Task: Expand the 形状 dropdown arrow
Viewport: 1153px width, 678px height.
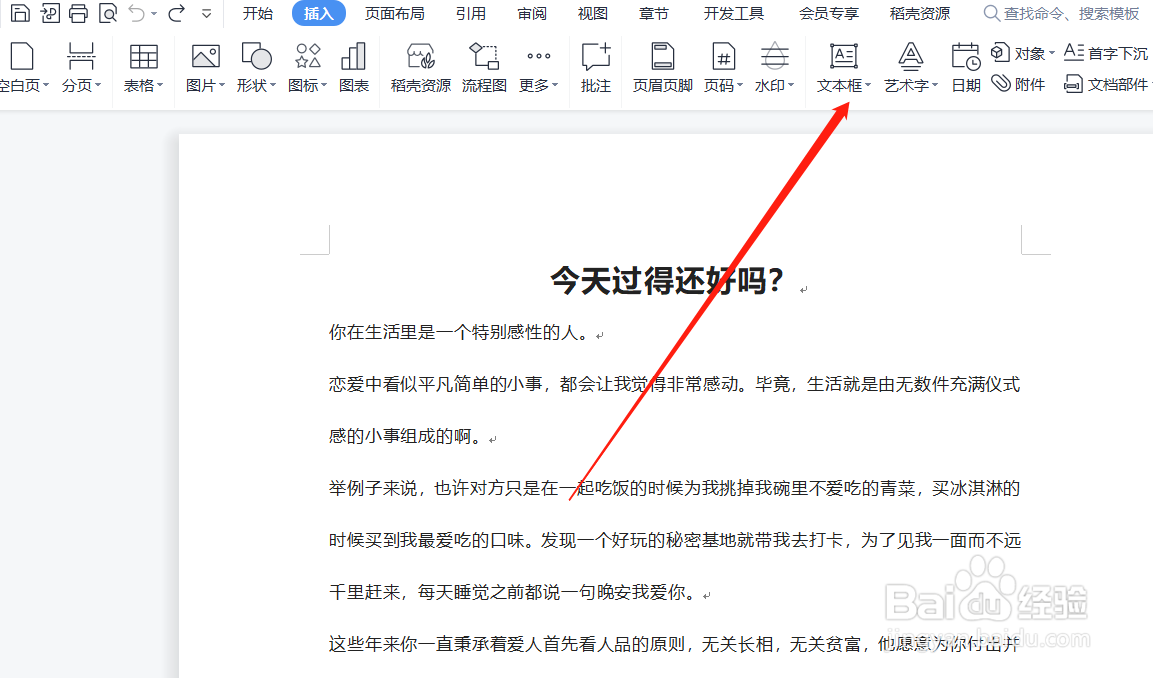Action: point(273,85)
